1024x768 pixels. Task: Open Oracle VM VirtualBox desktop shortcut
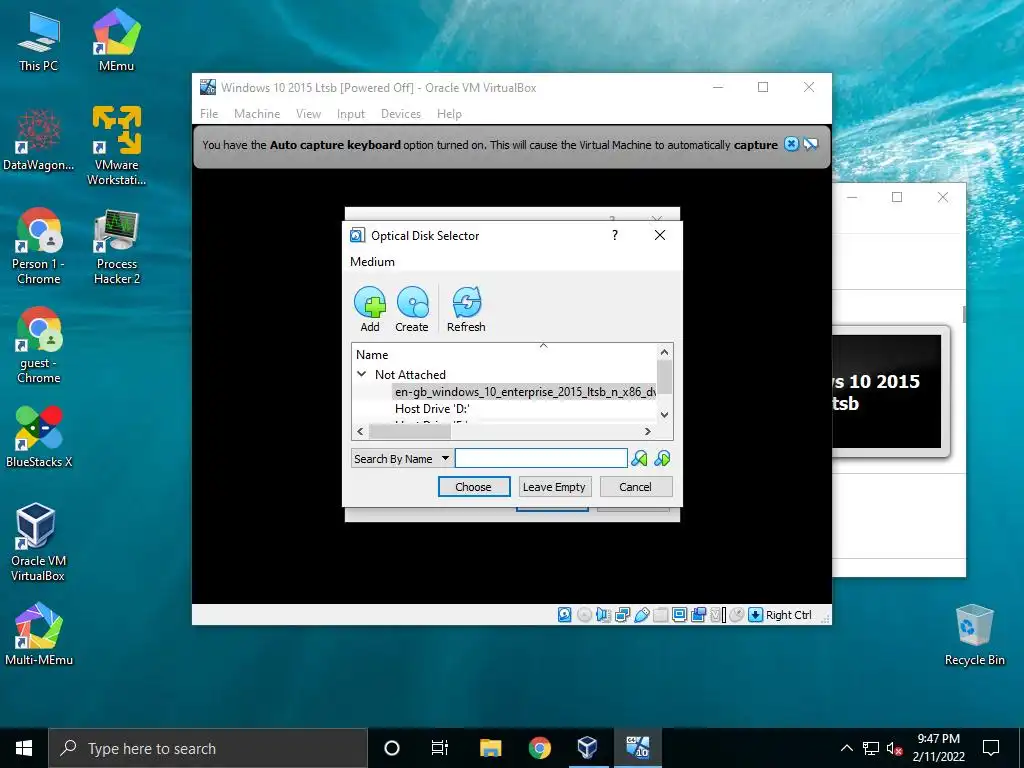38,541
